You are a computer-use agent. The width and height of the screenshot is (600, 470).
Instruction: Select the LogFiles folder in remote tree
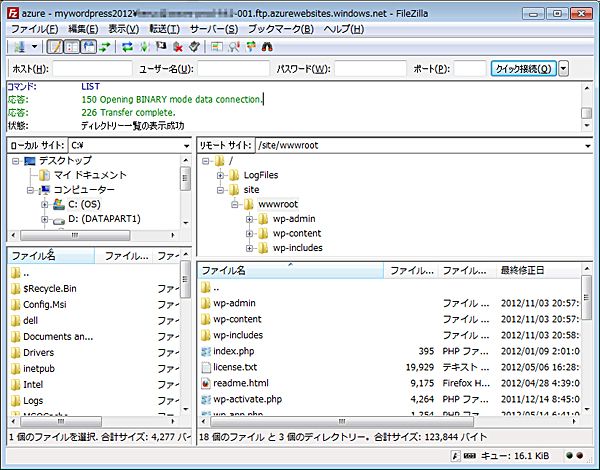(x=261, y=175)
